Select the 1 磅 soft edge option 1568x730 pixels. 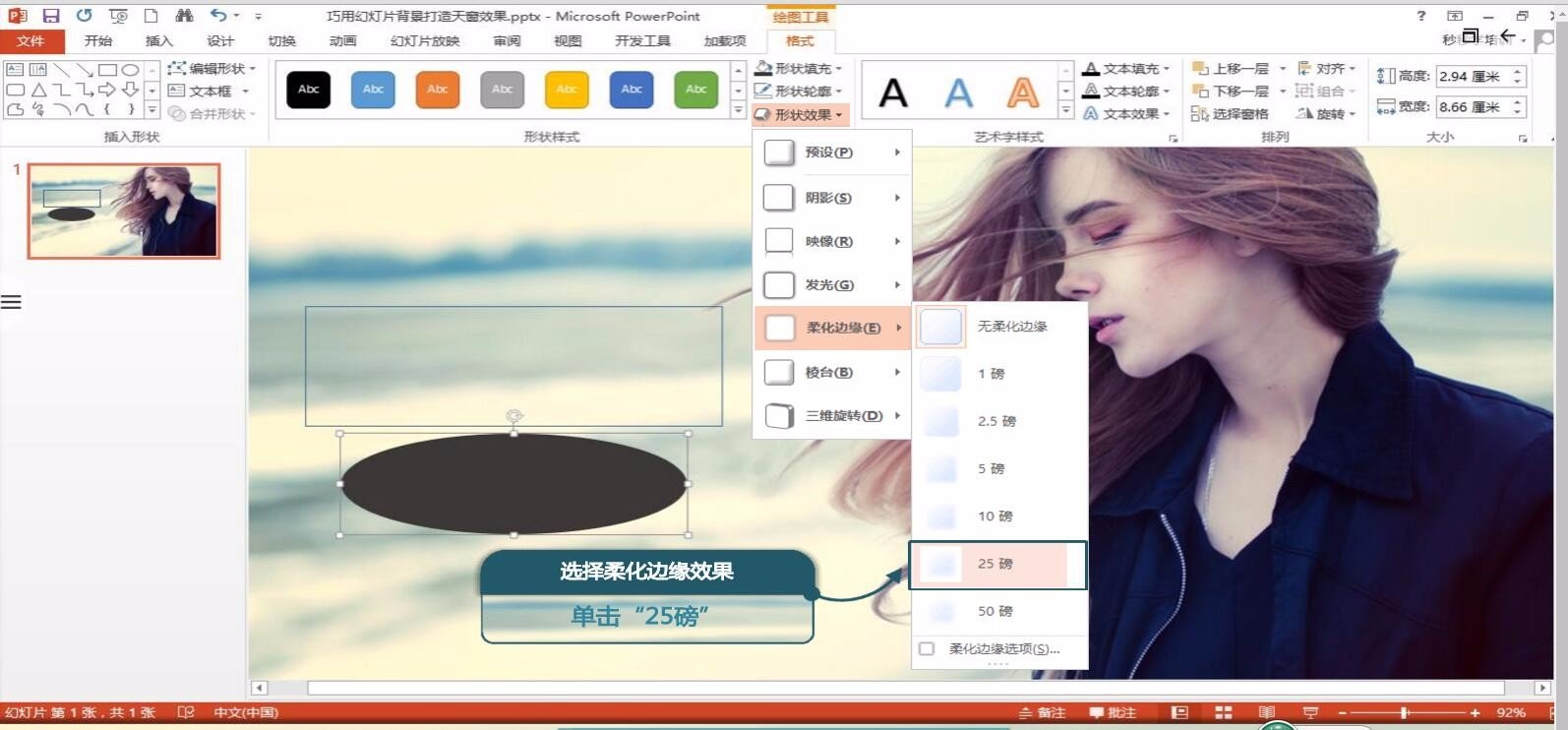click(x=999, y=374)
